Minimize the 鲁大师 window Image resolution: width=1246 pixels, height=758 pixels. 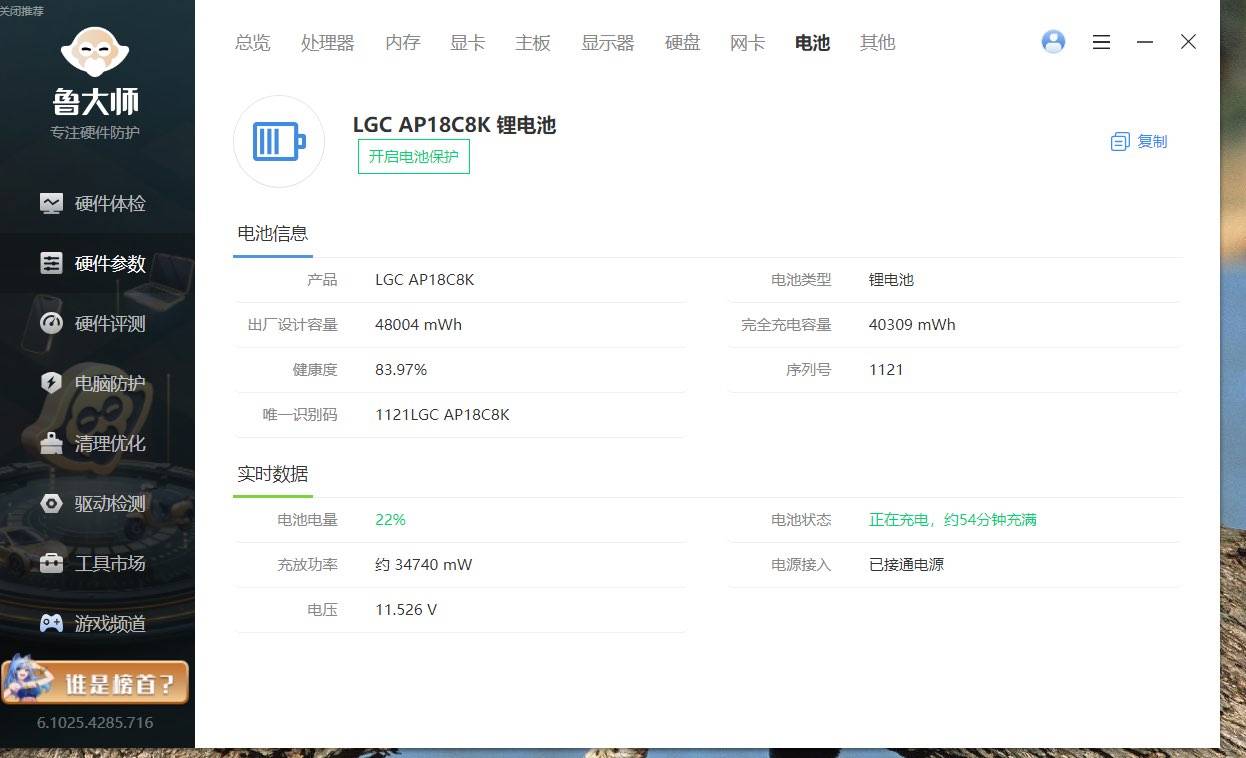point(1145,42)
